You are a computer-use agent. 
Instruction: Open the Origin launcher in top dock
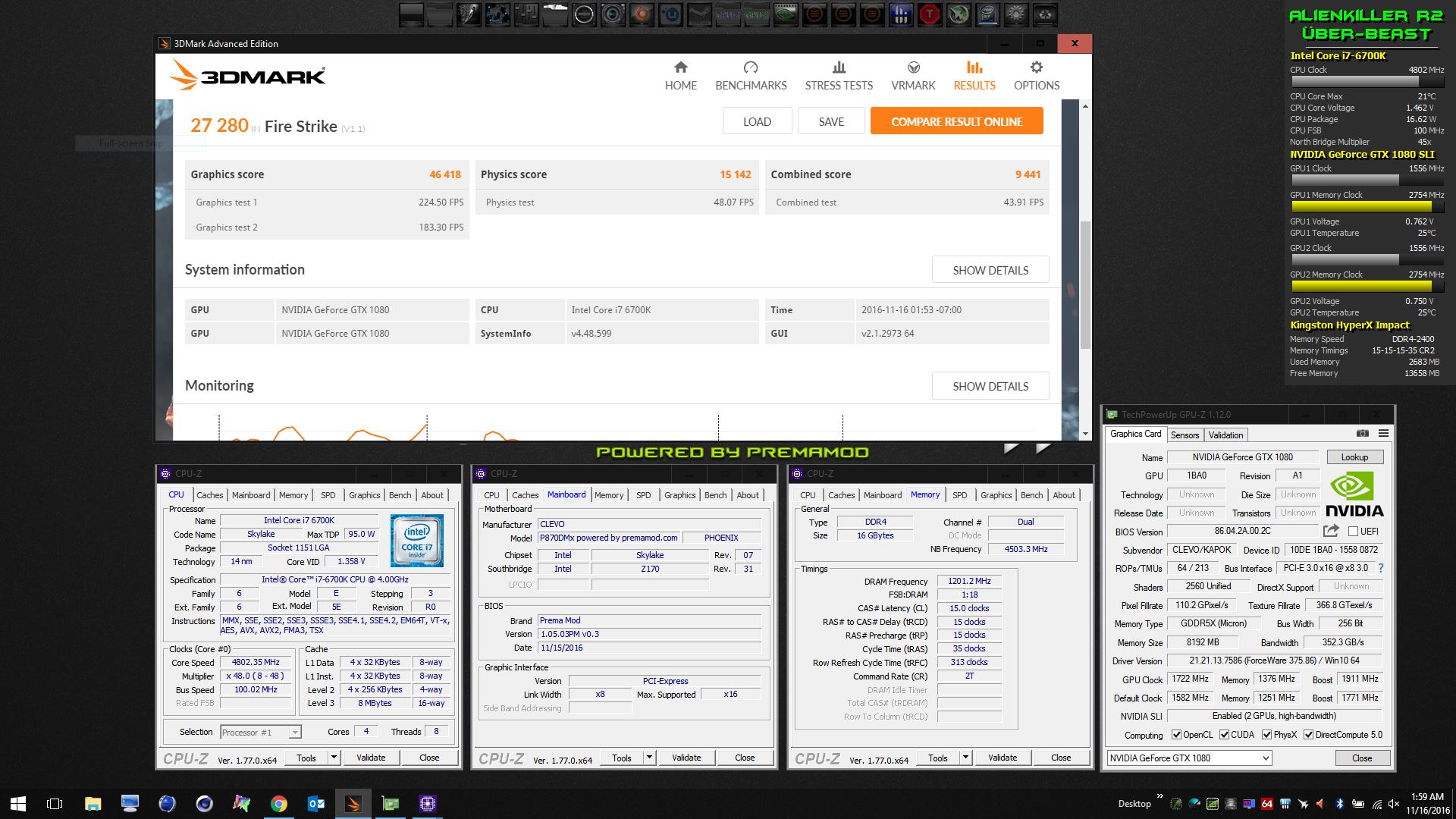[642, 14]
